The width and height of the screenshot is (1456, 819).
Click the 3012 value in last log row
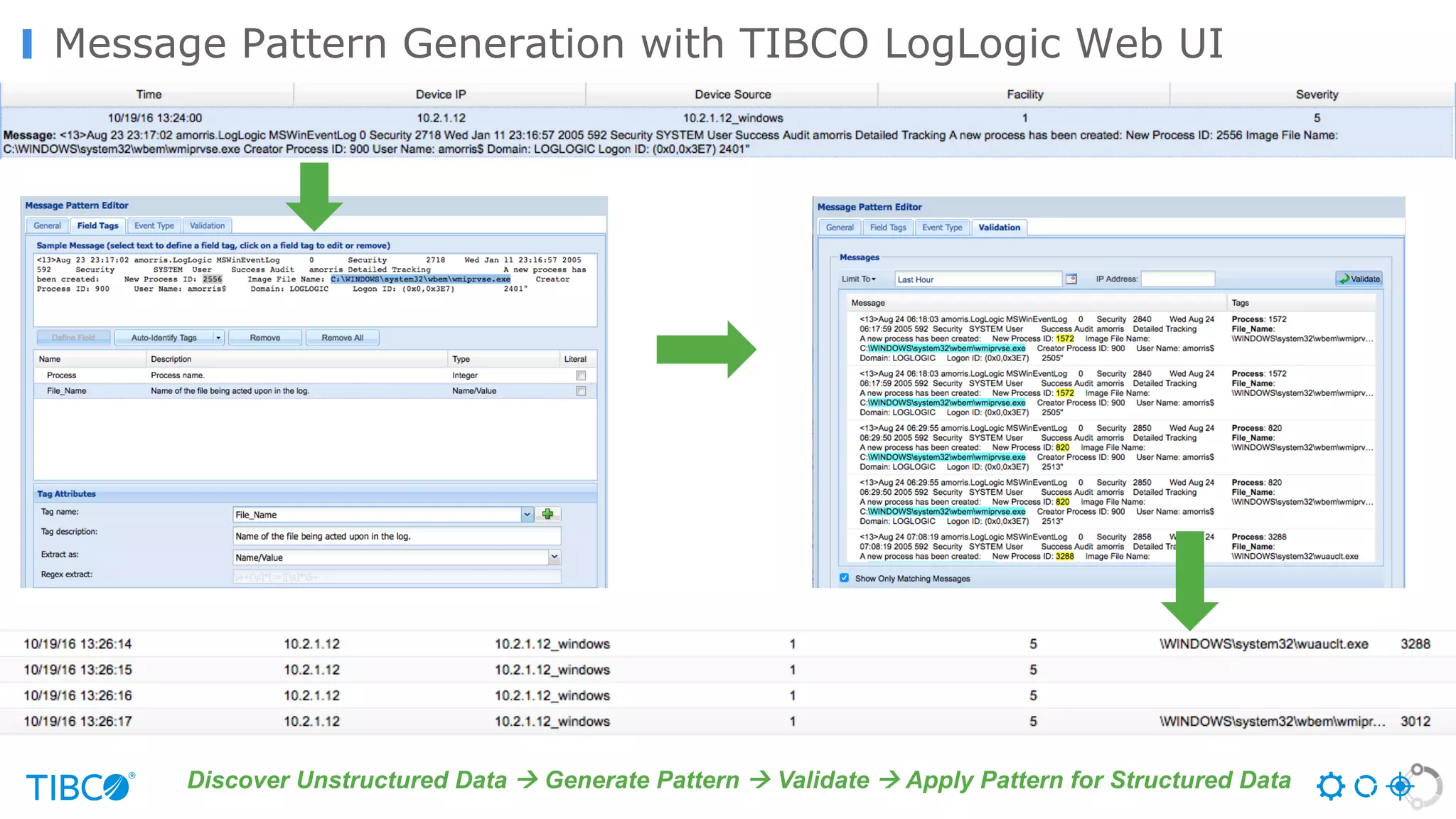point(1415,721)
